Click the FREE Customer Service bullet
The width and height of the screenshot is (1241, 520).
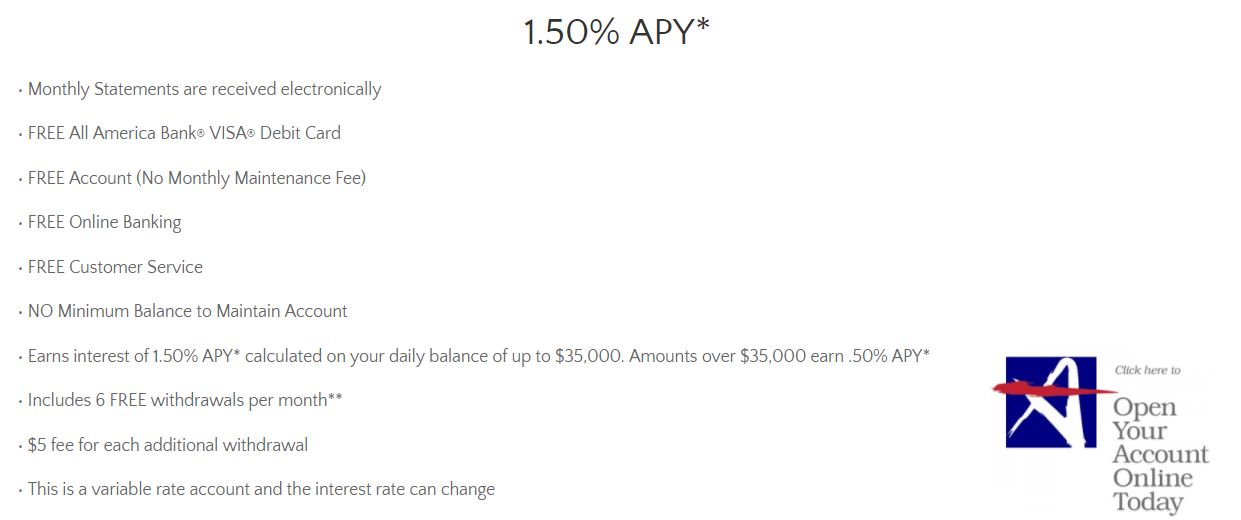point(115,267)
